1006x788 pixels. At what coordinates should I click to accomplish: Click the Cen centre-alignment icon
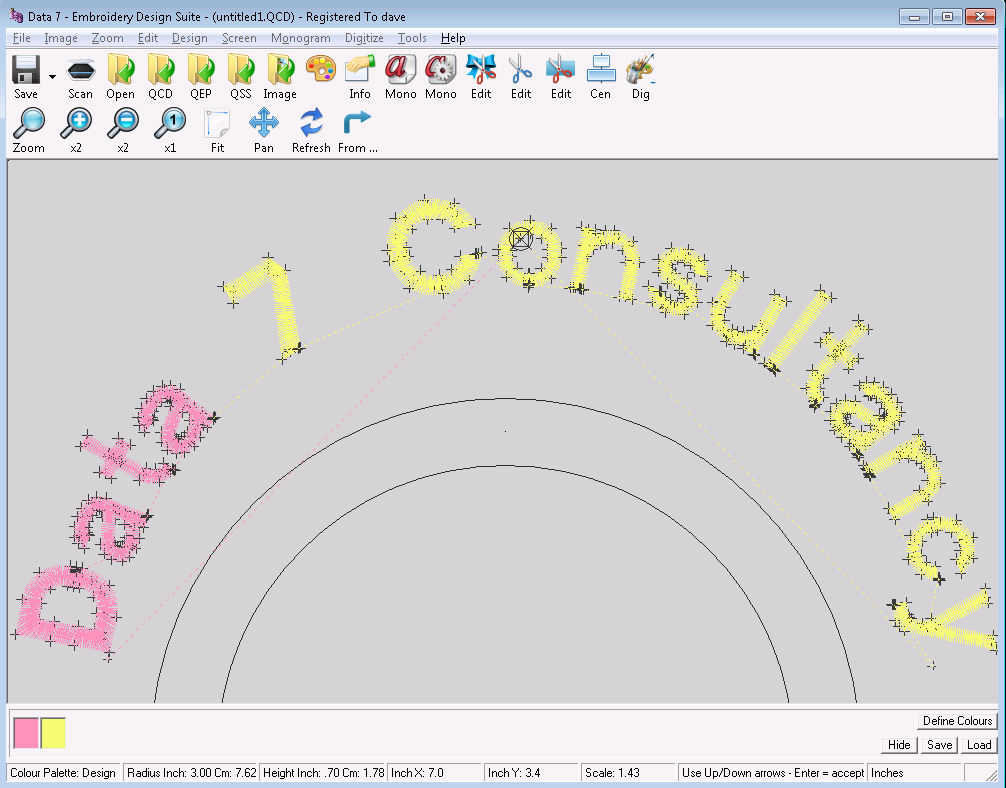(601, 69)
